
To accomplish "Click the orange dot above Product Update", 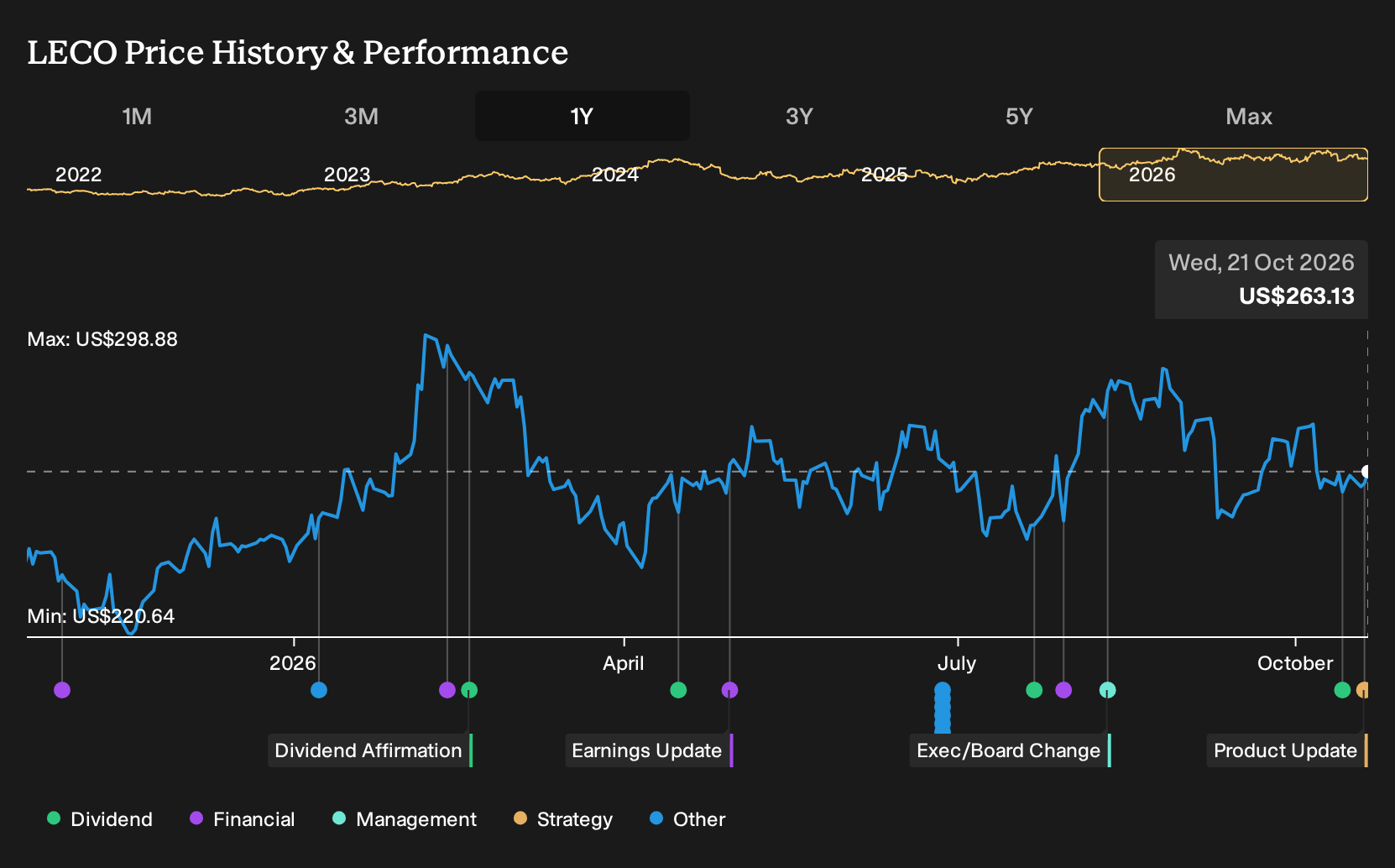I will 1363,690.
